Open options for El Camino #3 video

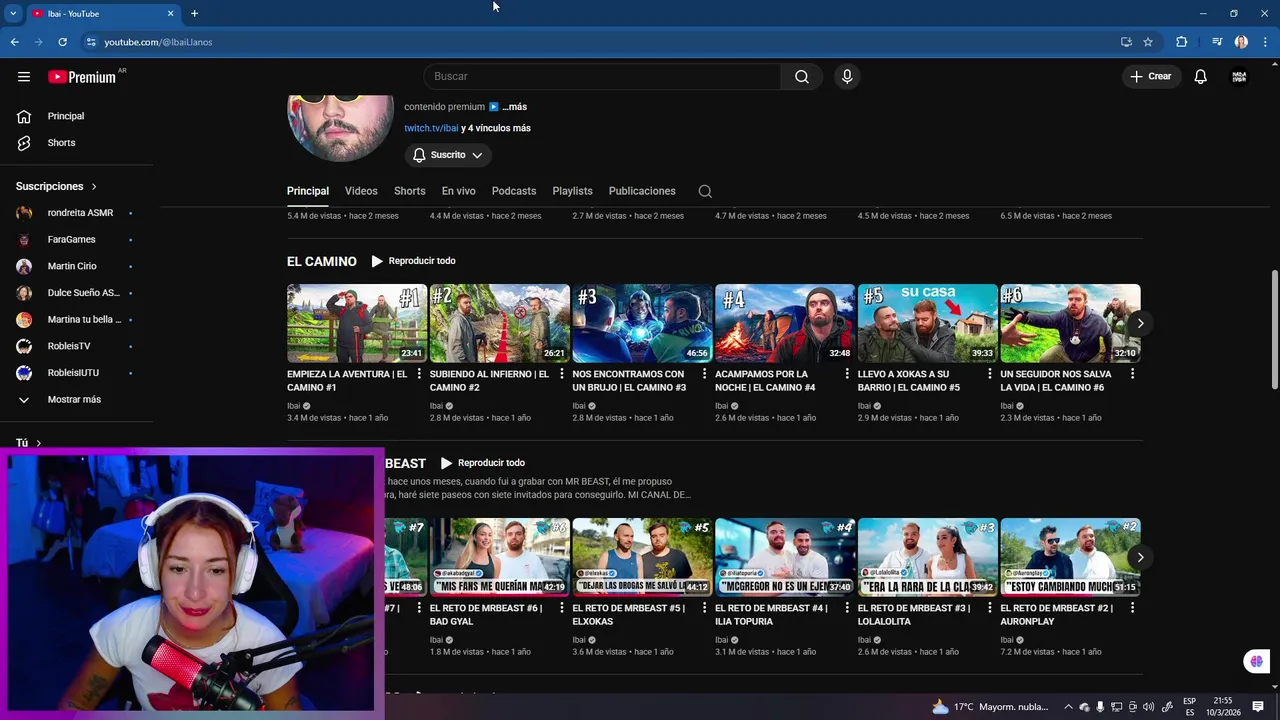coord(704,374)
